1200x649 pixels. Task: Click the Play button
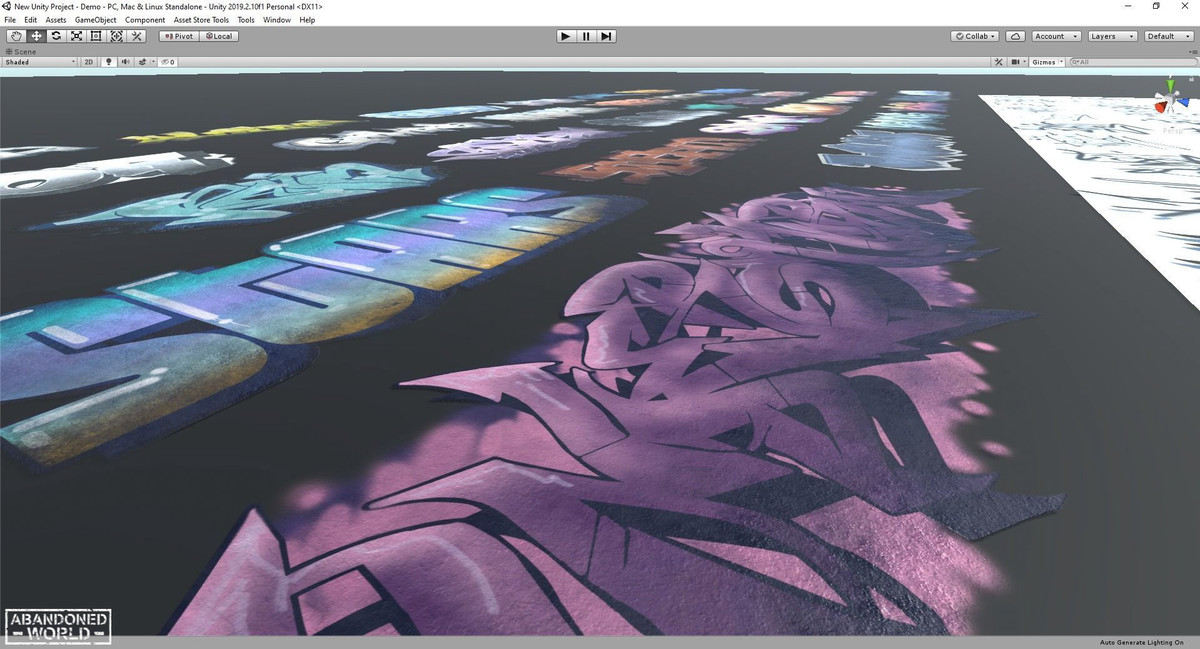coord(565,36)
